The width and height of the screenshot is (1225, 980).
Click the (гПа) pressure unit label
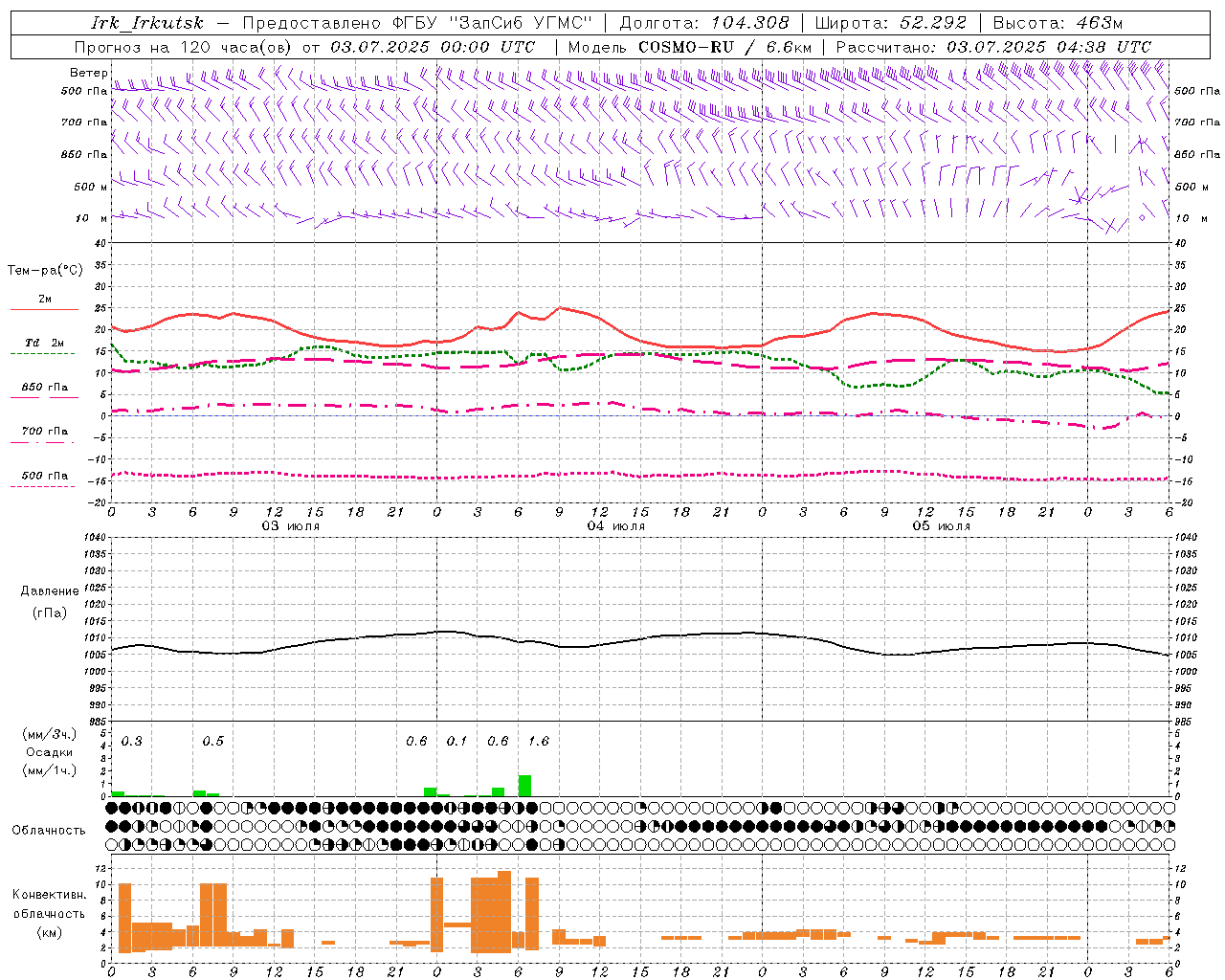(50, 612)
